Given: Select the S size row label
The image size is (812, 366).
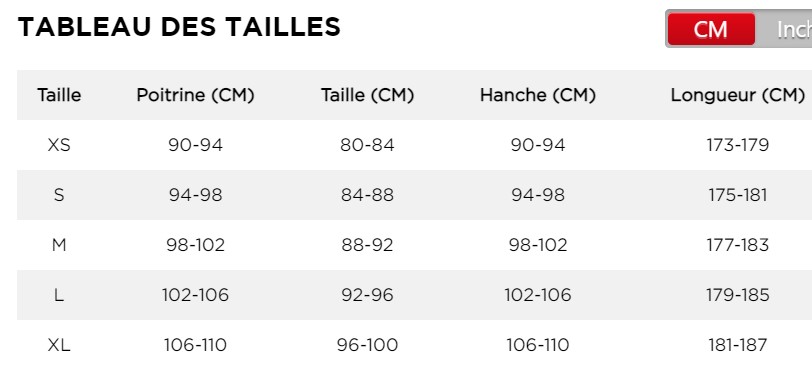Looking at the screenshot, I should tap(59, 195).
